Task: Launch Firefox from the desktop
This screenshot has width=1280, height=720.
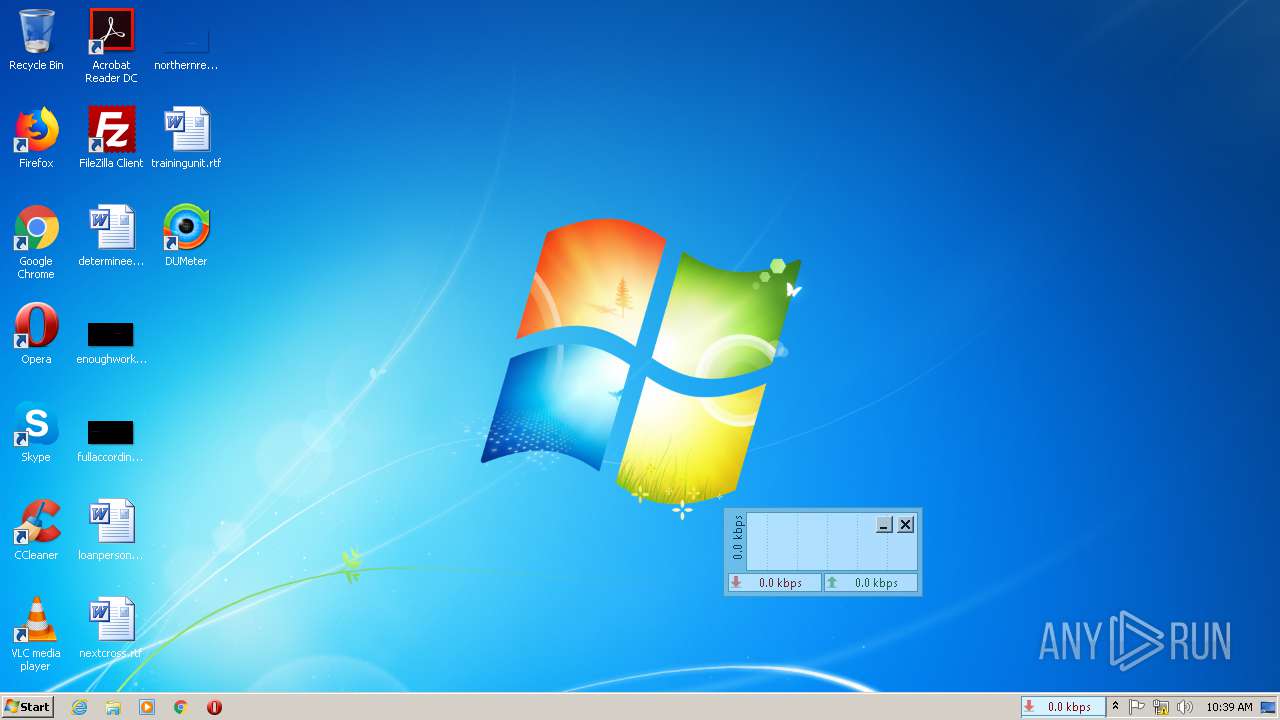Action: tap(36, 139)
